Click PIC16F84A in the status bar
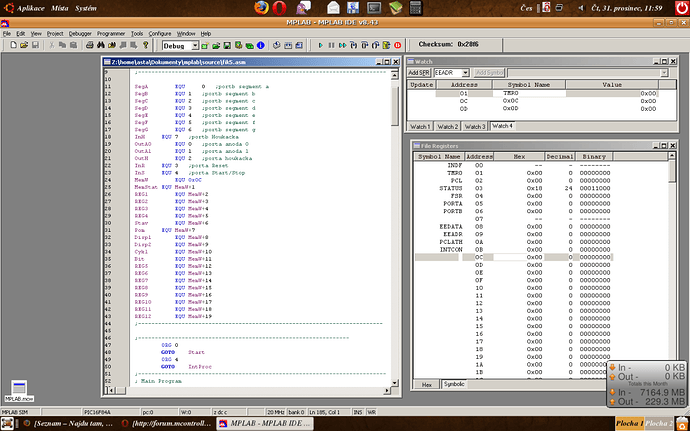Screen dimensions: 690x431 coord(98,413)
